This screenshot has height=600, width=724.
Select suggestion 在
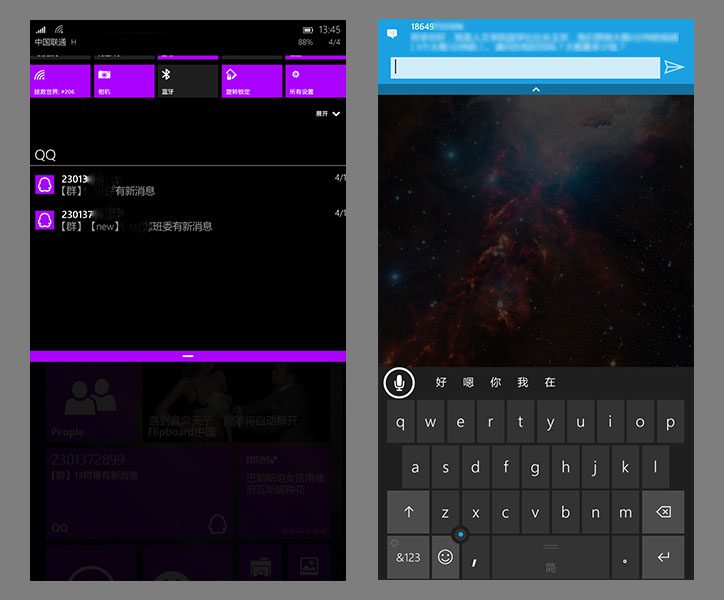(x=550, y=382)
